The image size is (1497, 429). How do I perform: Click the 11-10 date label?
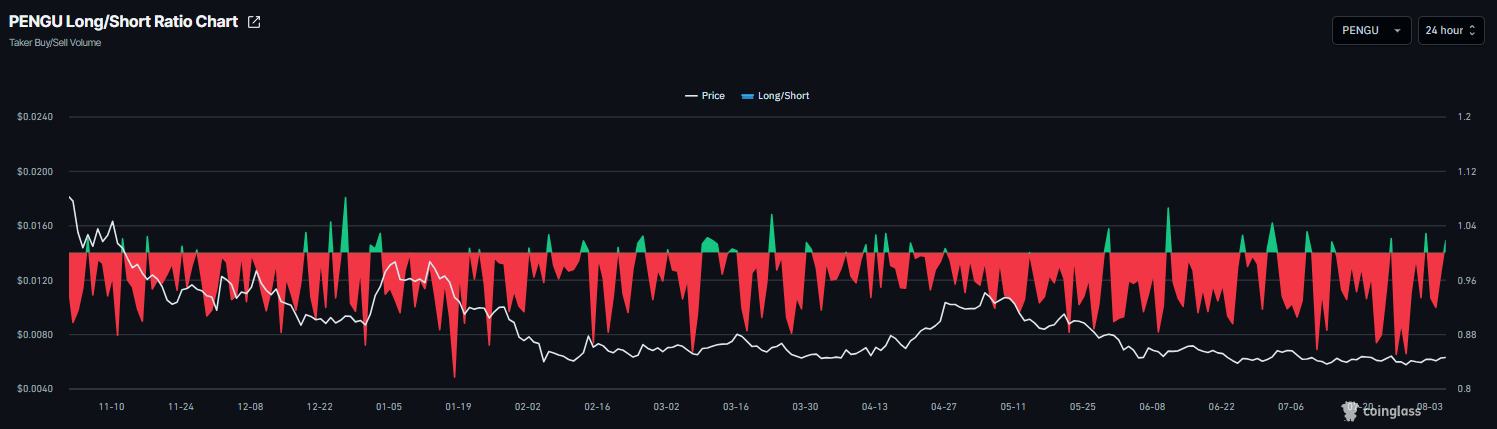pos(112,407)
